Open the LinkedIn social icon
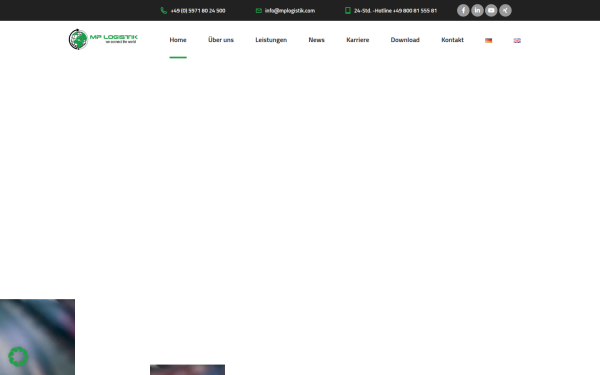600x375 pixels. (477, 10)
